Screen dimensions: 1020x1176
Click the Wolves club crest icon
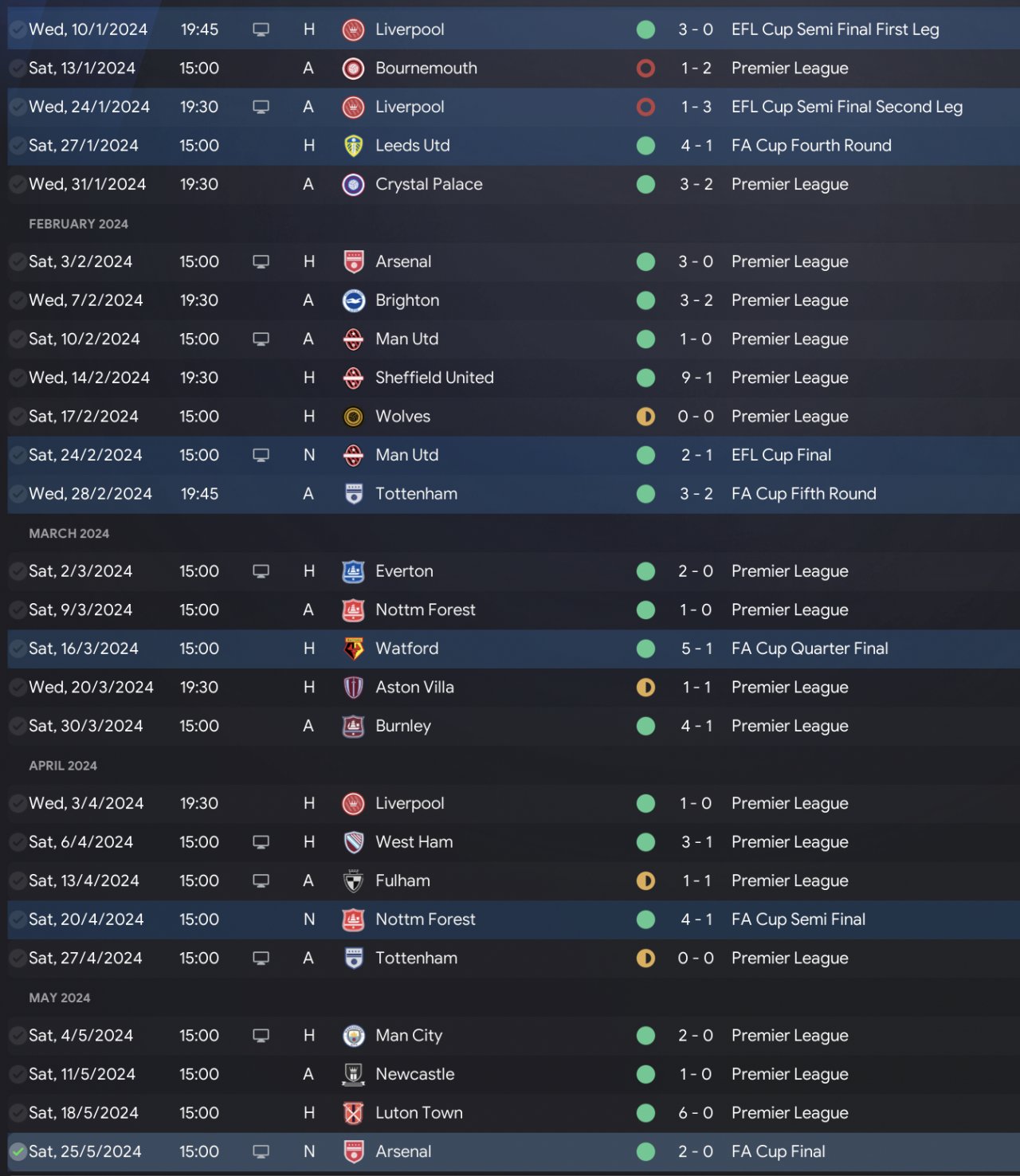(353, 417)
